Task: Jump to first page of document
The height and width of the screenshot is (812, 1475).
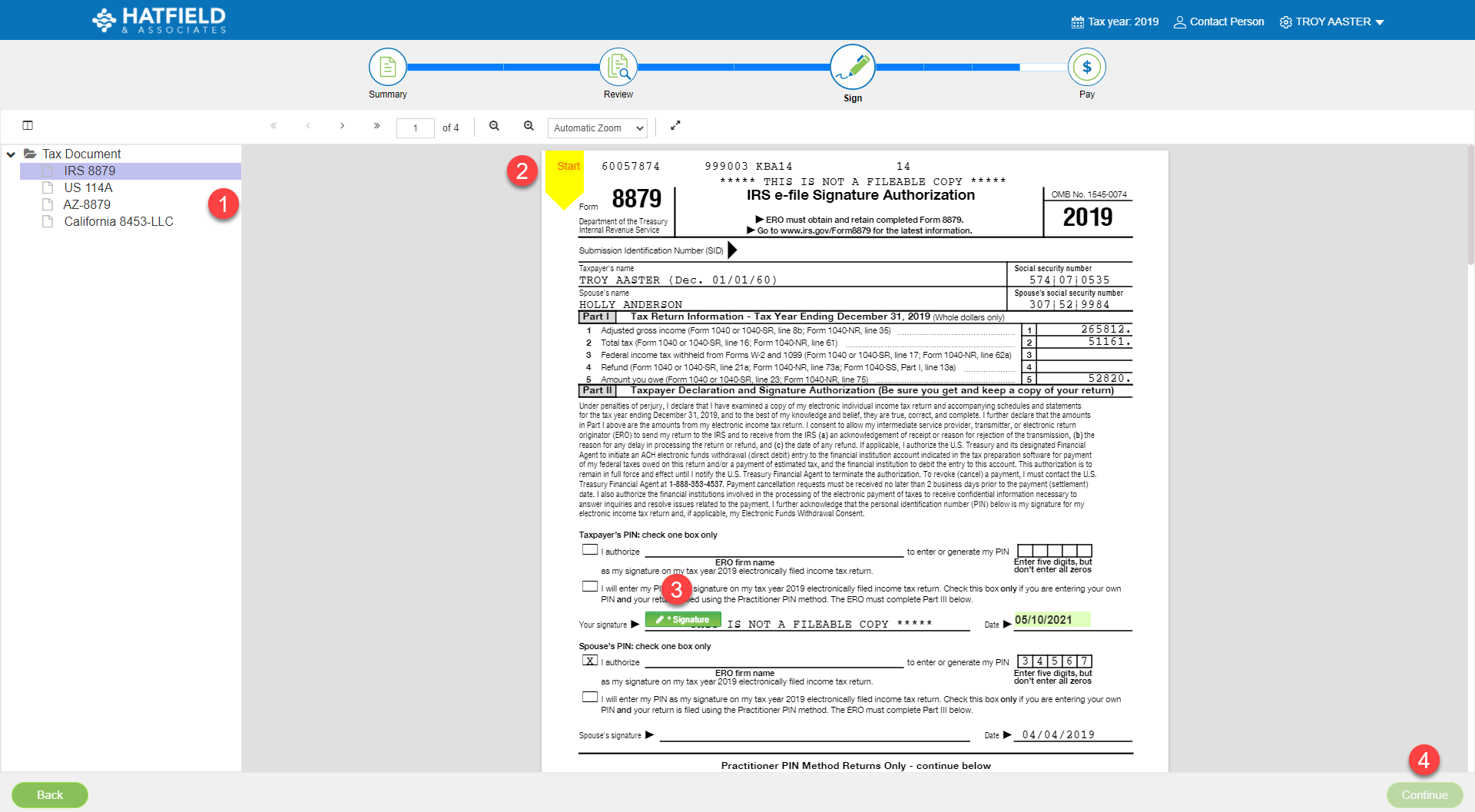Action: click(273, 125)
